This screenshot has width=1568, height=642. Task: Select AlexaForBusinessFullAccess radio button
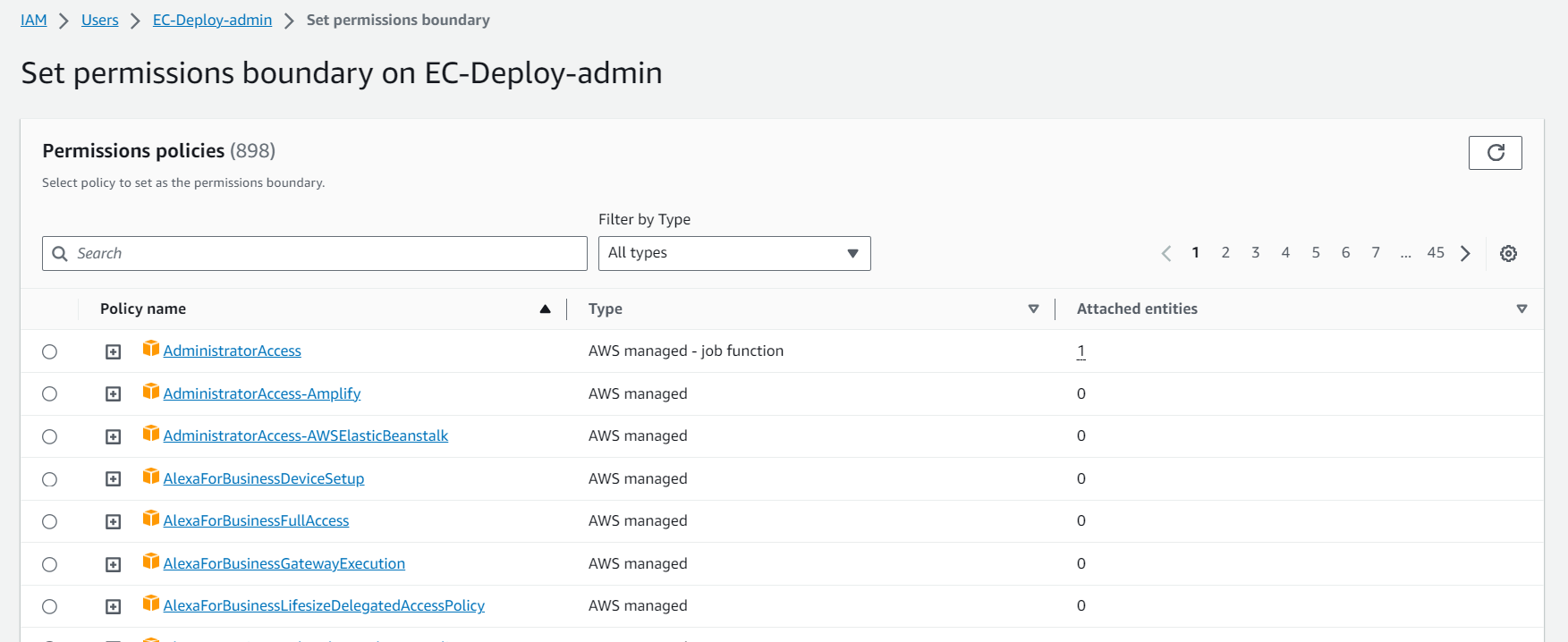click(50, 521)
